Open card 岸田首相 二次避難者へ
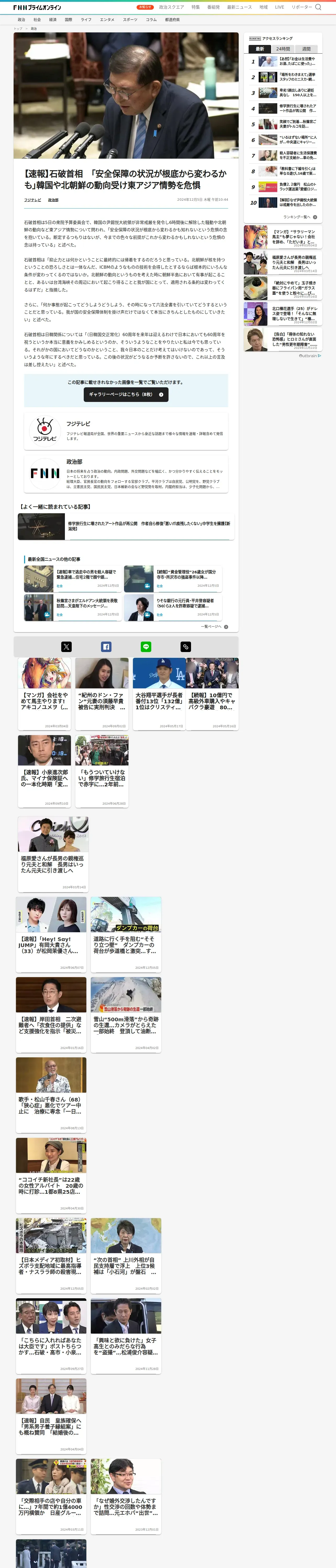 (51, 1015)
